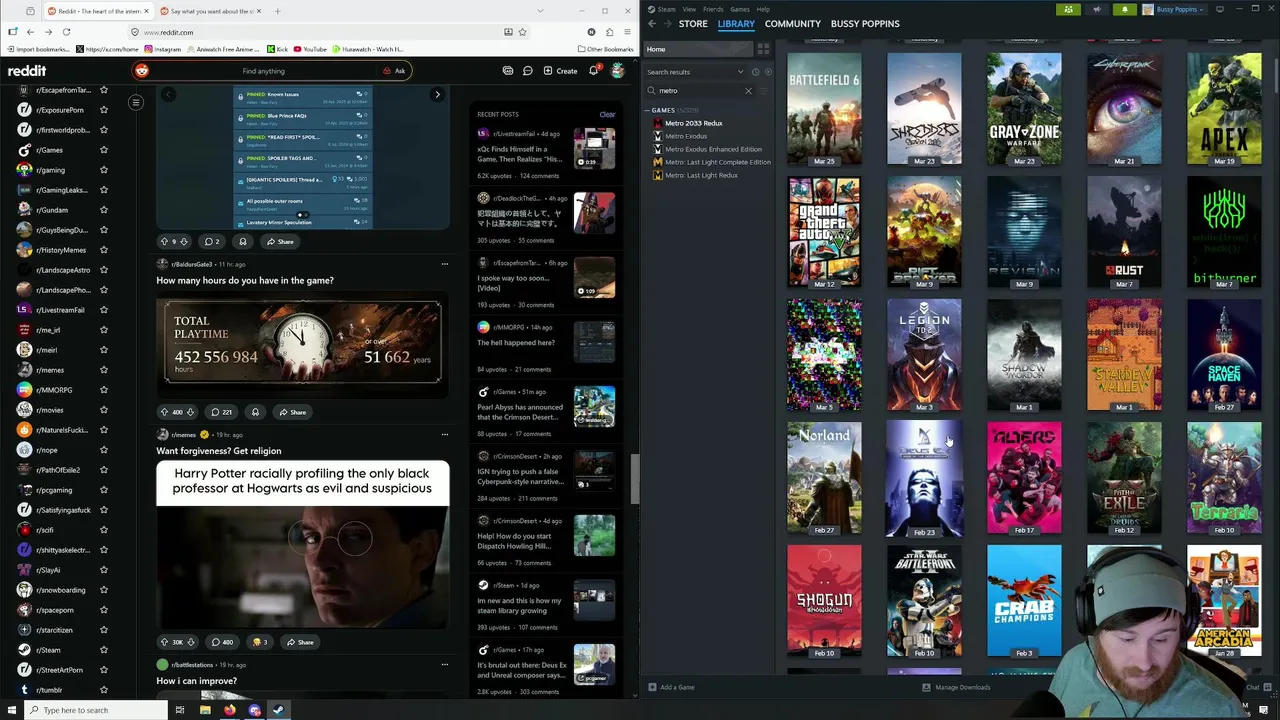Open Steam notifications bell
The width and height of the screenshot is (1280, 720).
1125,9
